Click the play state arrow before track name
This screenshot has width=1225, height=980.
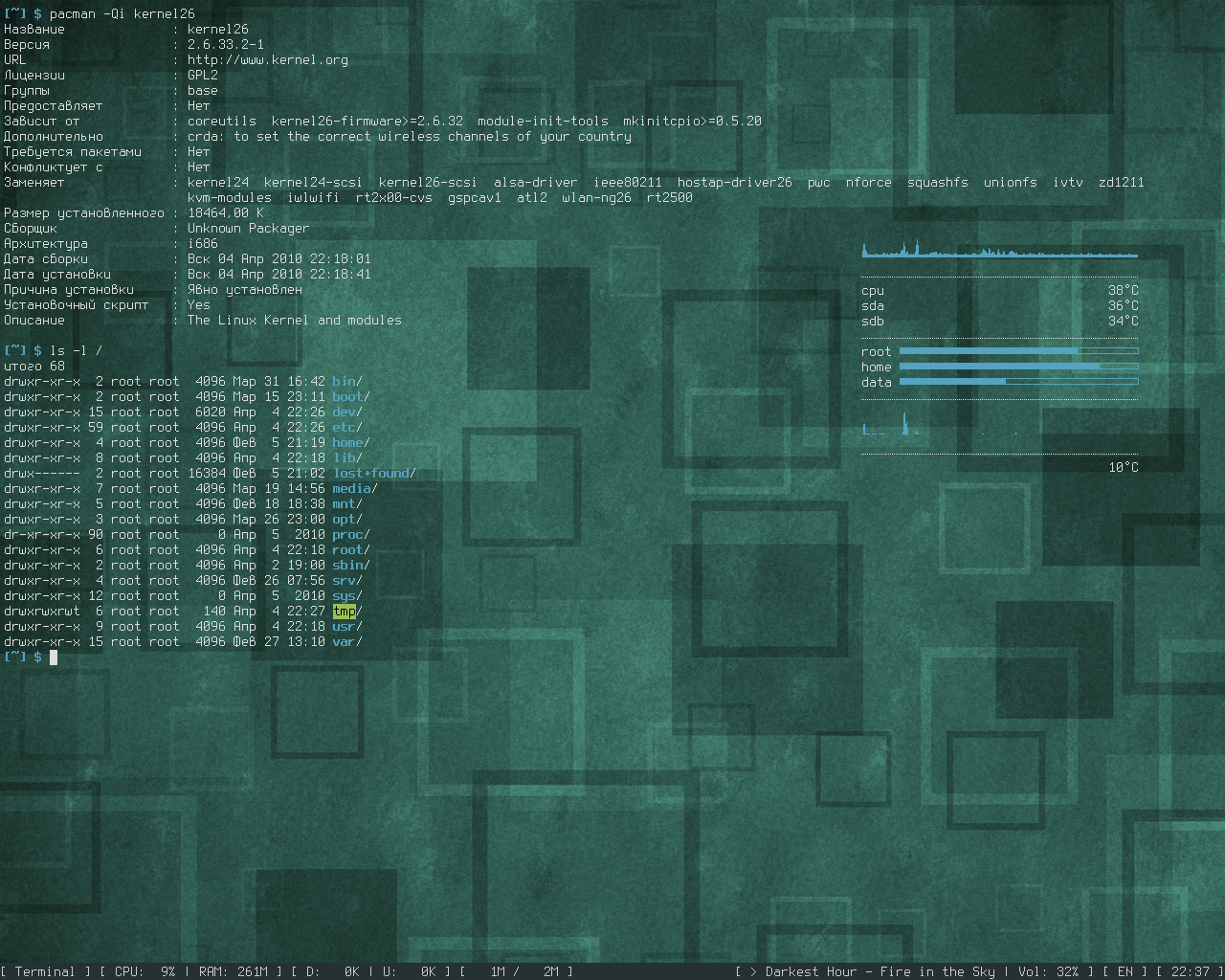[x=753, y=971]
